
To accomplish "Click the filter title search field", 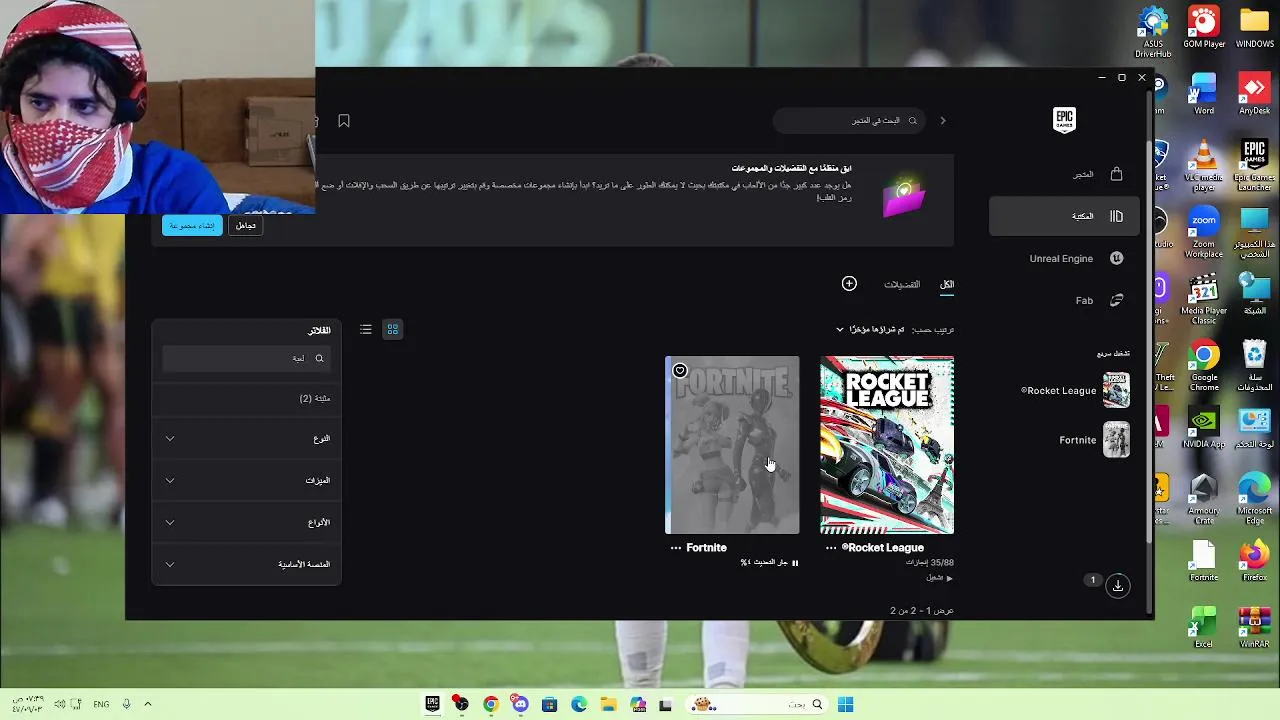I will (x=246, y=358).
